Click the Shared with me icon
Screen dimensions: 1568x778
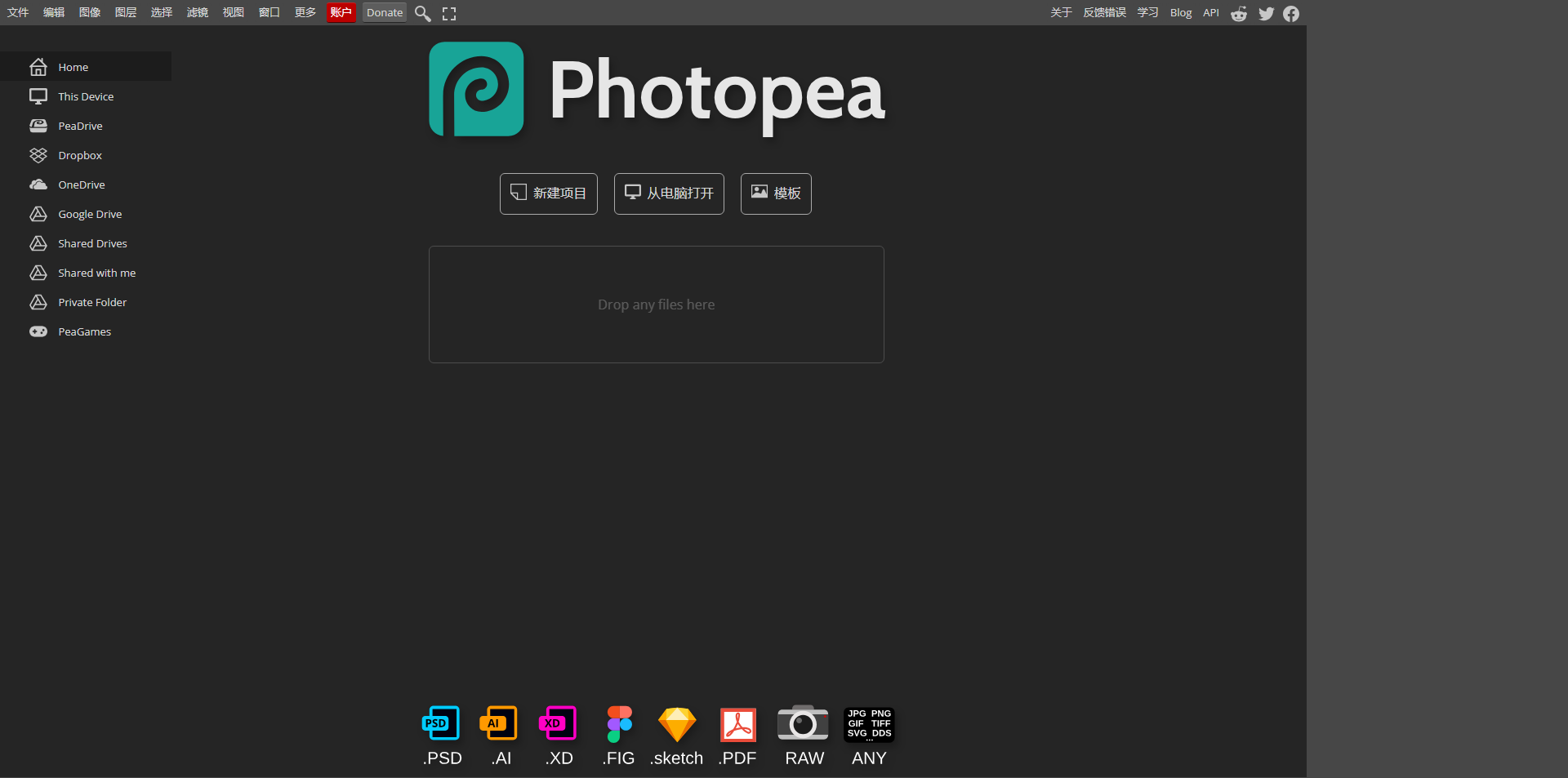[x=38, y=273]
